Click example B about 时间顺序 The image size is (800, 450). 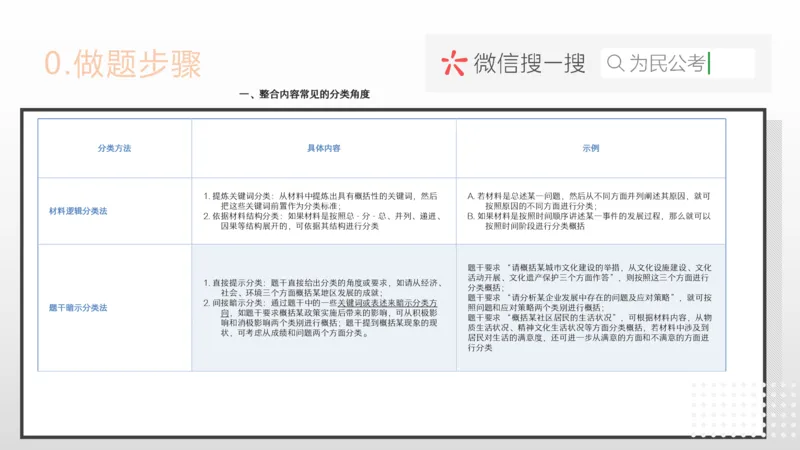click(x=589, y=221)
